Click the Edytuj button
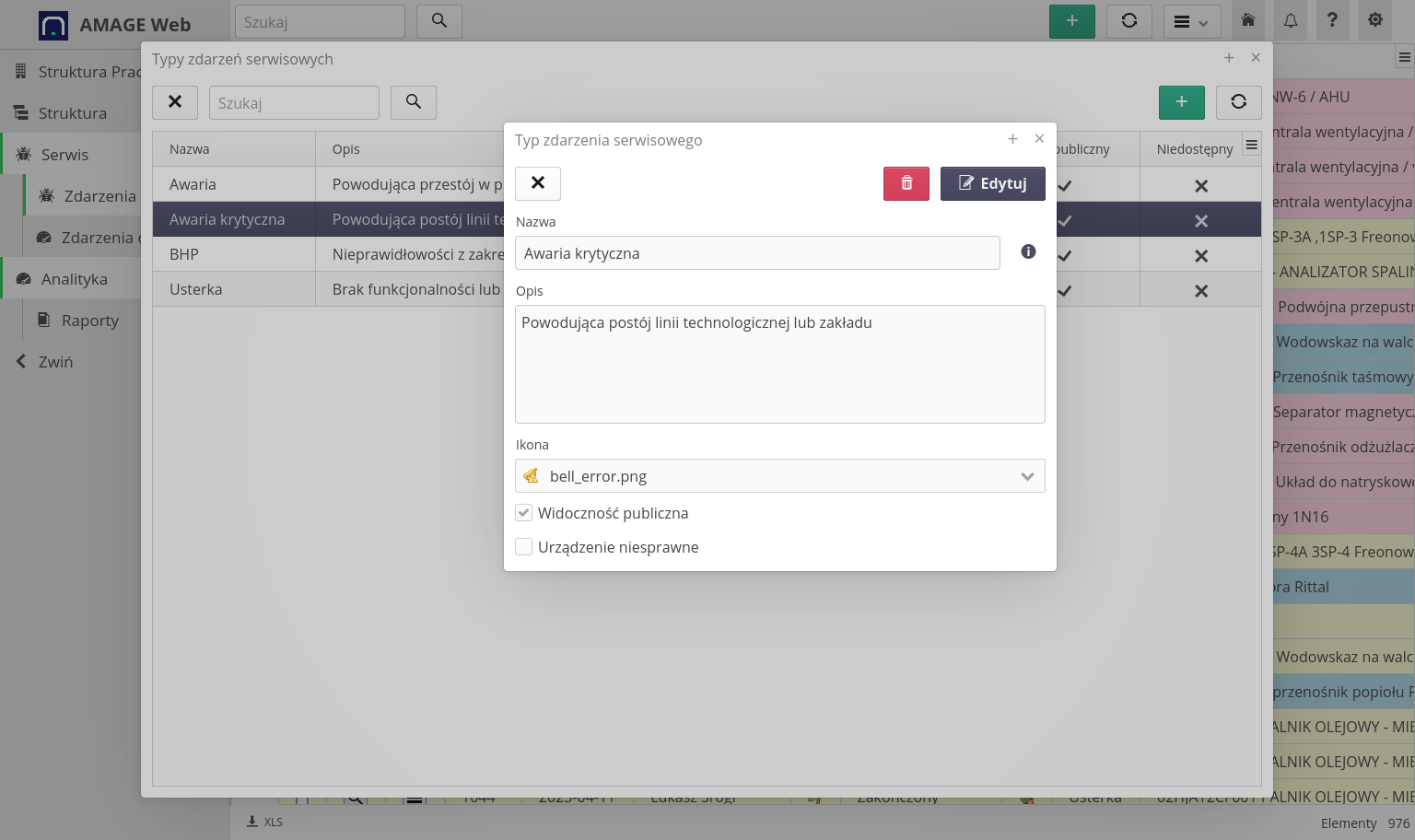This screenshot has height=840, width=1415. 993,183
